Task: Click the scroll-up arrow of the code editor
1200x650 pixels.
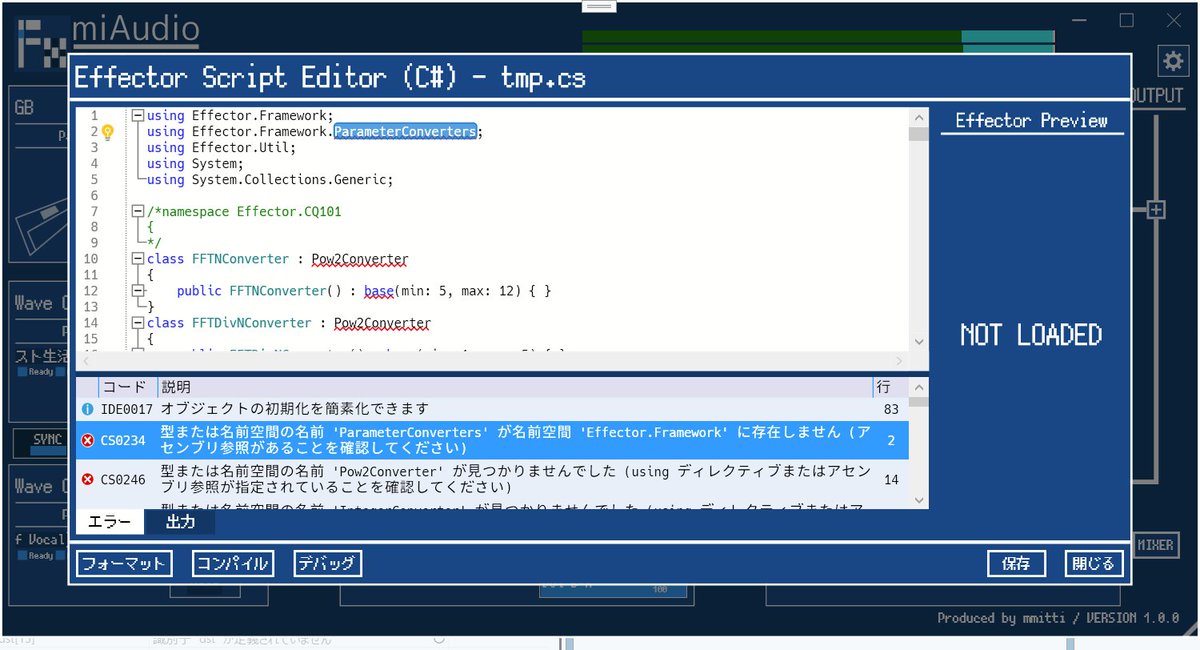Action: click(x=918, y=116)
